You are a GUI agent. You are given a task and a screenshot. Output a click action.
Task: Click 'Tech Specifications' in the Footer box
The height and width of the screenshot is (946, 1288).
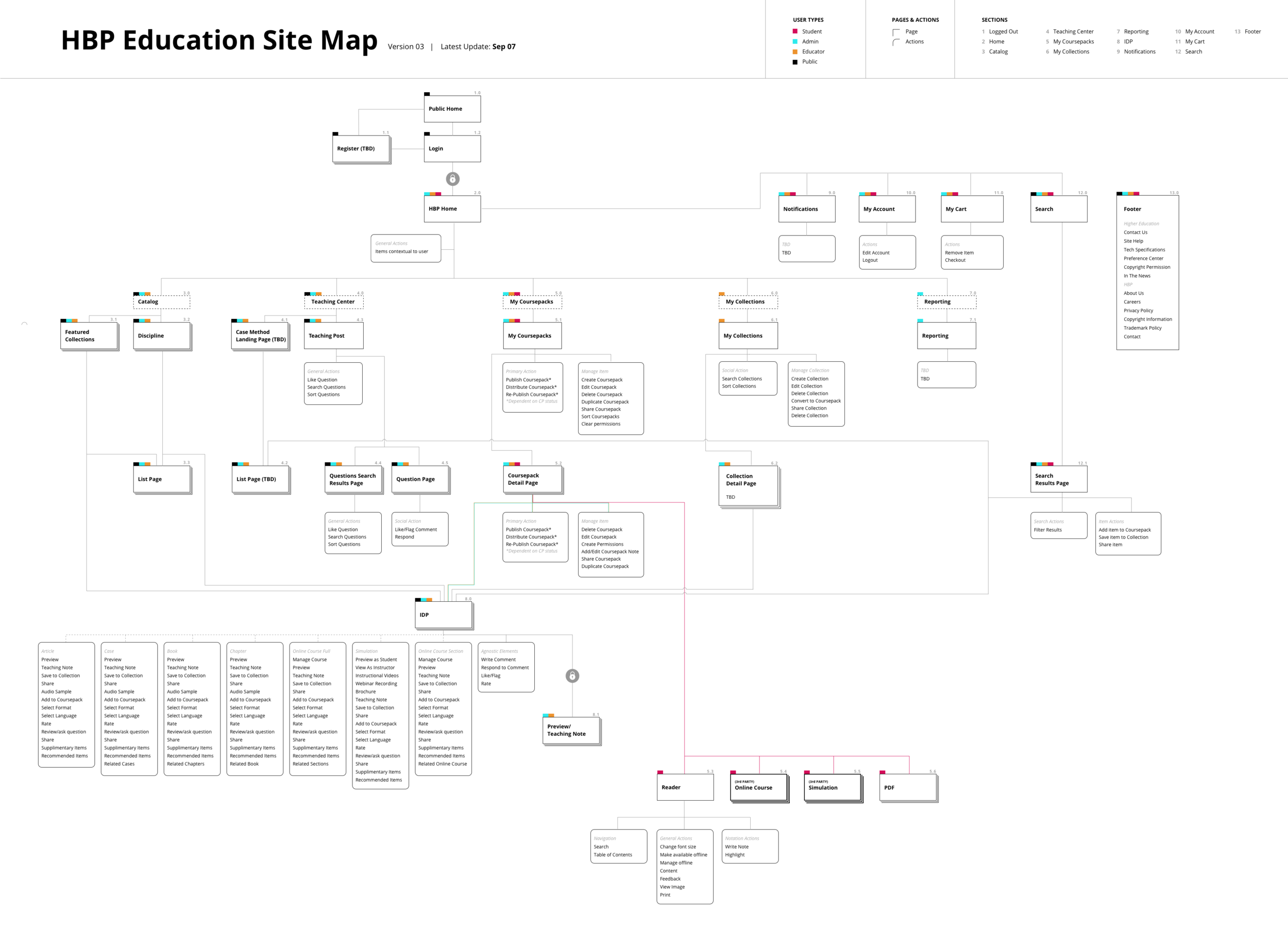coord(1144,250)
